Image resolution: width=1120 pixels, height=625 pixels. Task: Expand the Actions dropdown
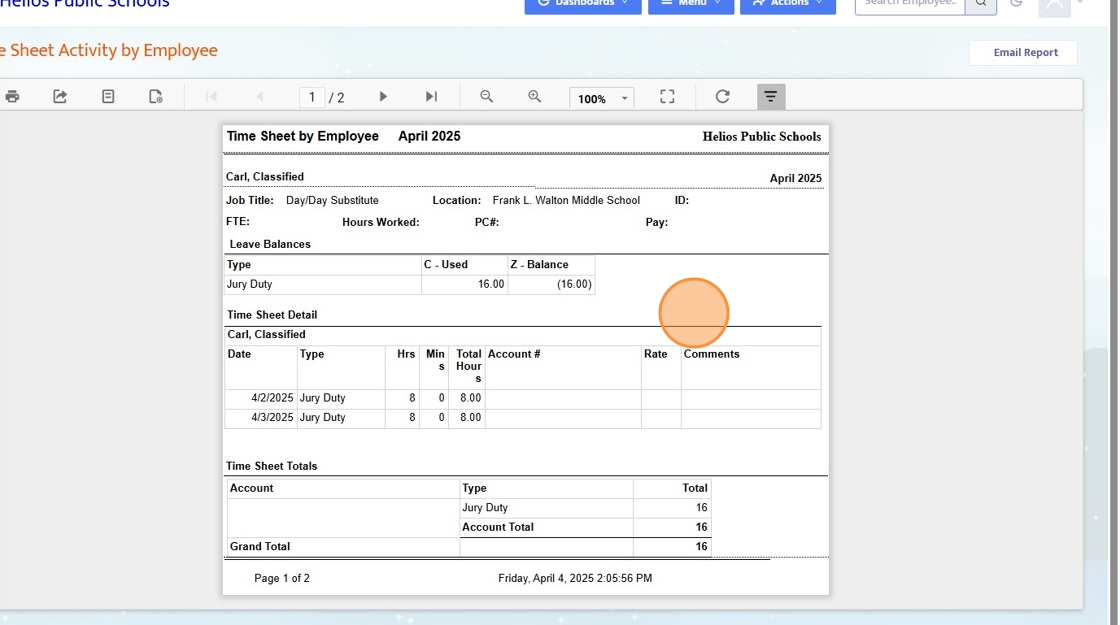click(788, 4)
